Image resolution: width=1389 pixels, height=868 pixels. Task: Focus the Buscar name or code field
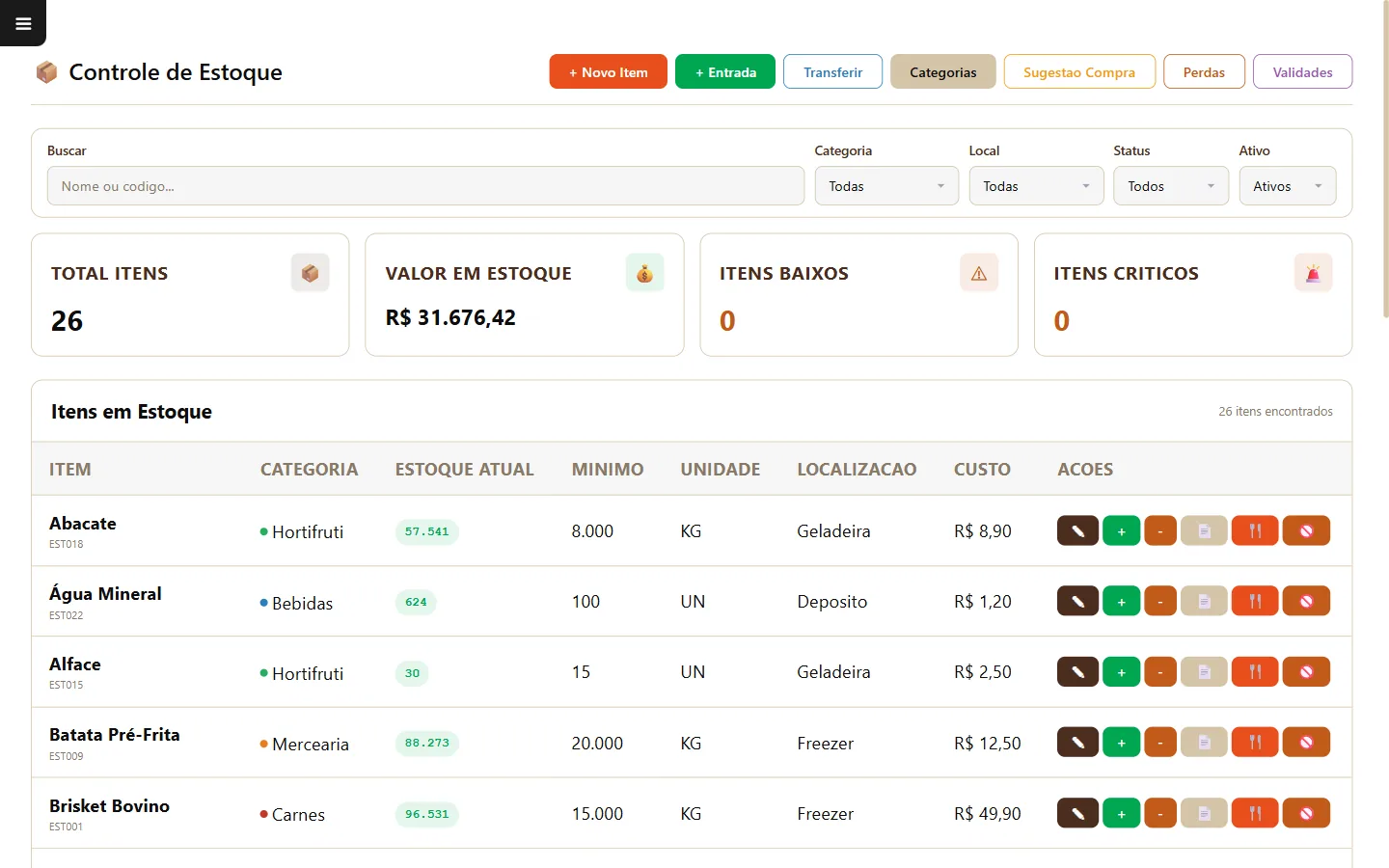click(x=425, y=186)
